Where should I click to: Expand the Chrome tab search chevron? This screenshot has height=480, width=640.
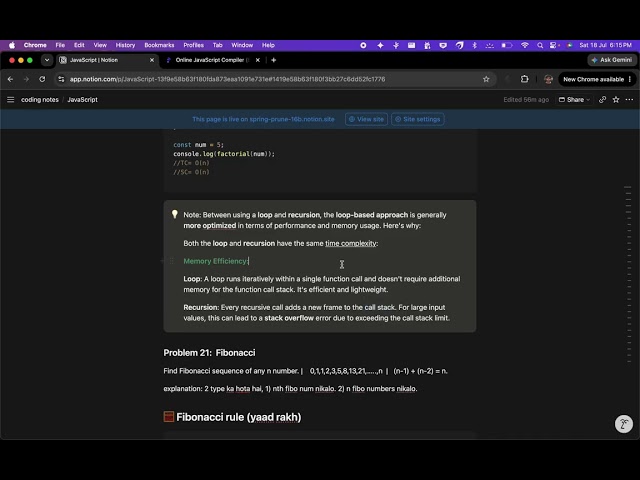(47, 60)
